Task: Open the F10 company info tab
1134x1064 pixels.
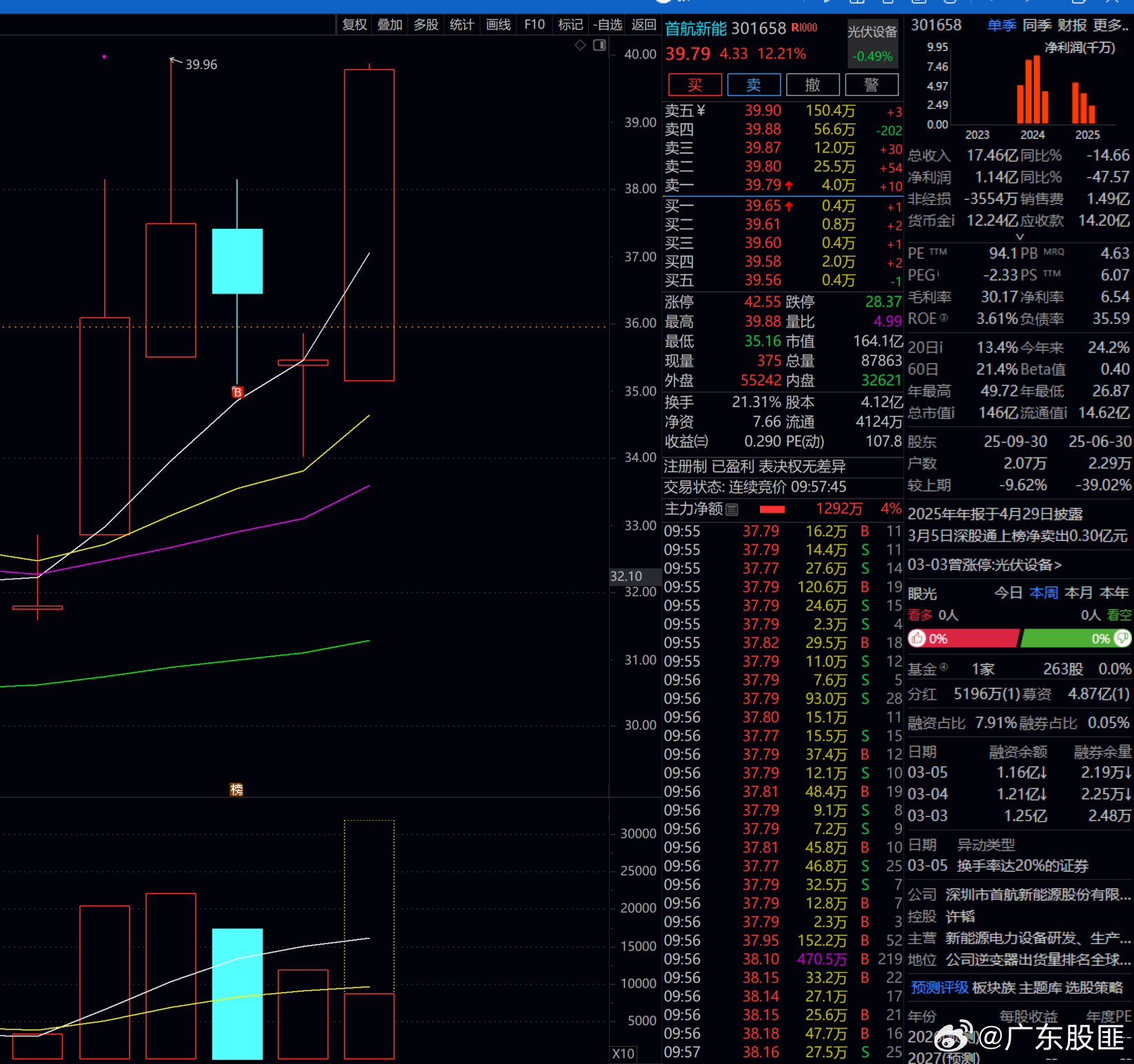Action: click(x=534, y=25)
